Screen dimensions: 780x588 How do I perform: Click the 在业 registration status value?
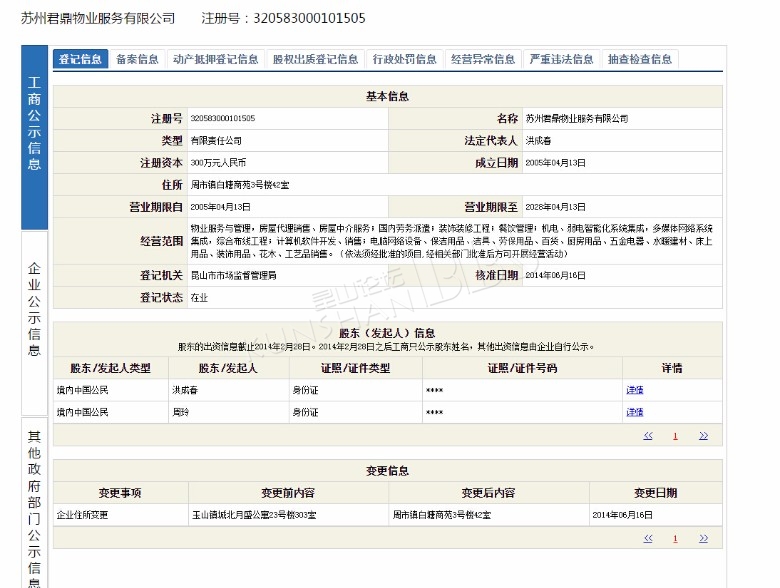[199, 297]
